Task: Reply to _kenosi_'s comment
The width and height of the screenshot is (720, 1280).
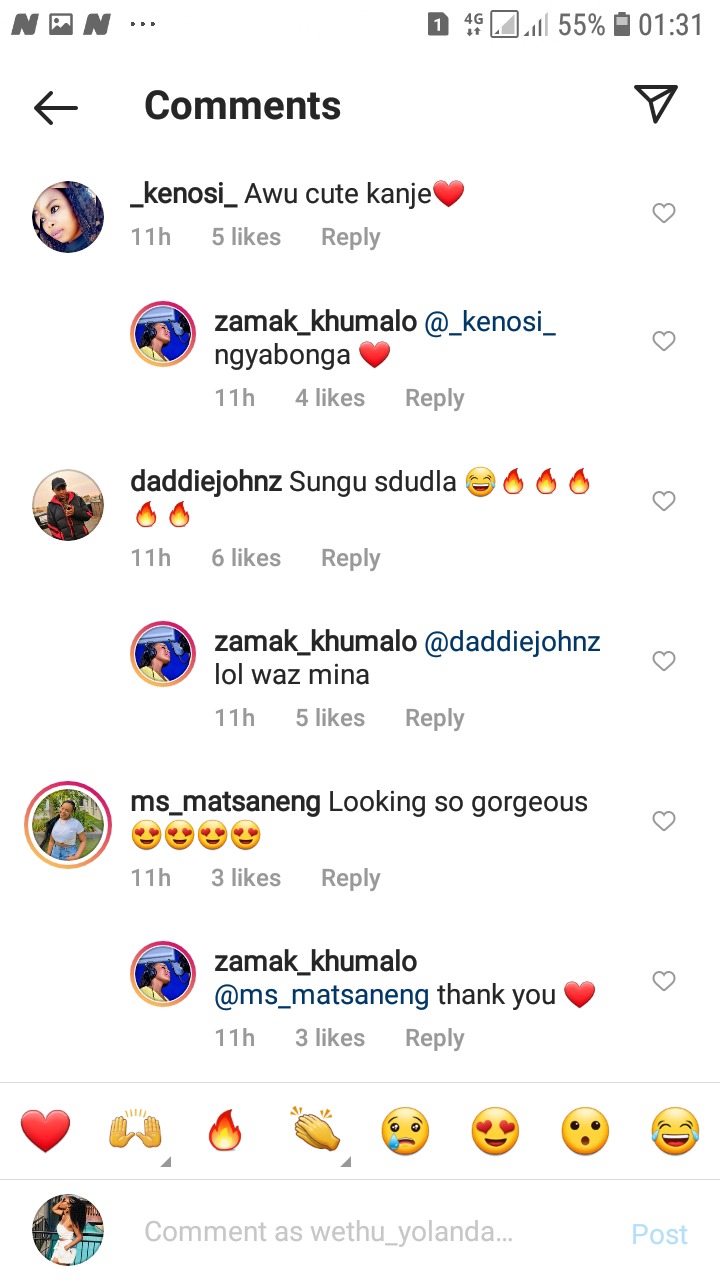Action: point(350,237)
